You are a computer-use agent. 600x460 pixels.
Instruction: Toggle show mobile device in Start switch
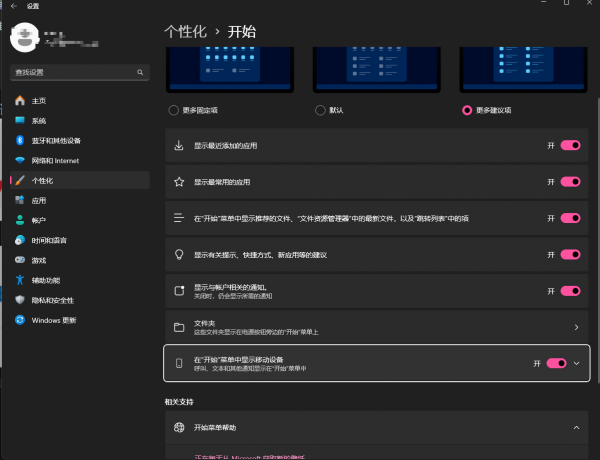click(x=556, y=363)
